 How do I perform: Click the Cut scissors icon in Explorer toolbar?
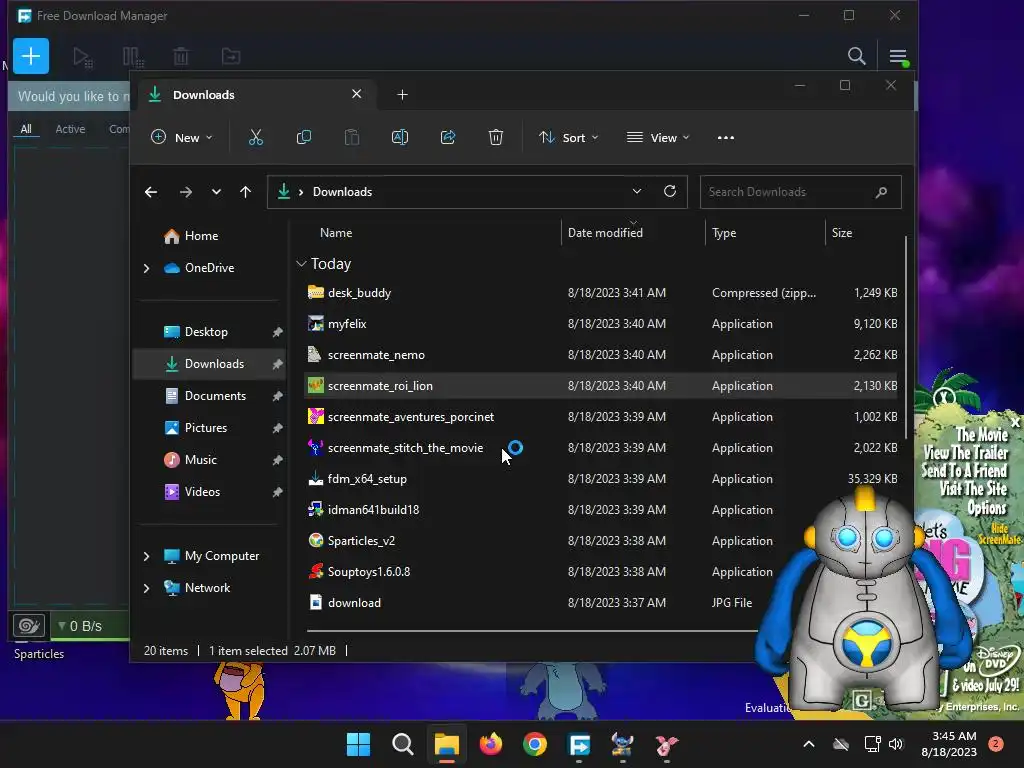(x=255, y=138)
